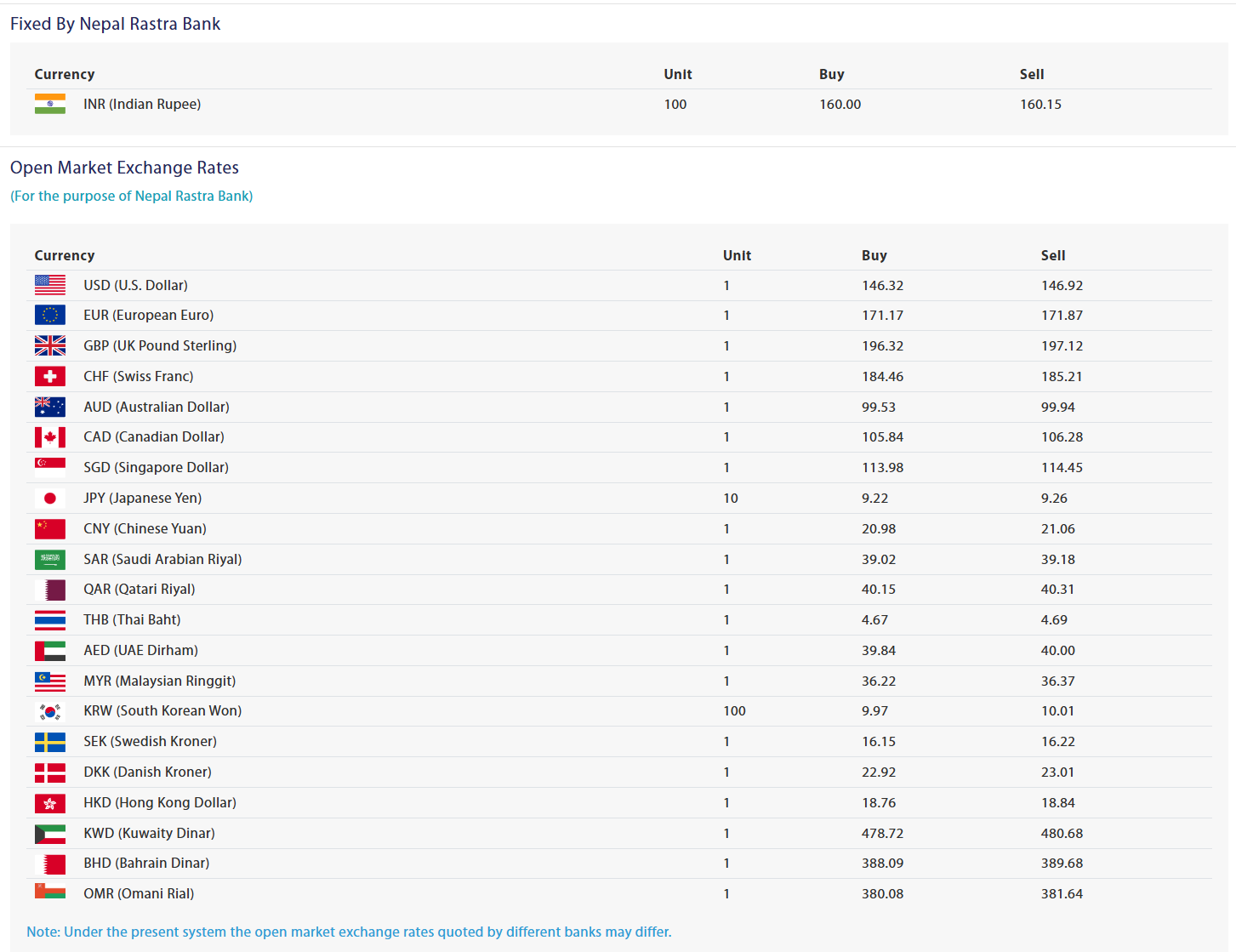
Task: Click the European Union flag icon
Action: [x=49, y=315]
